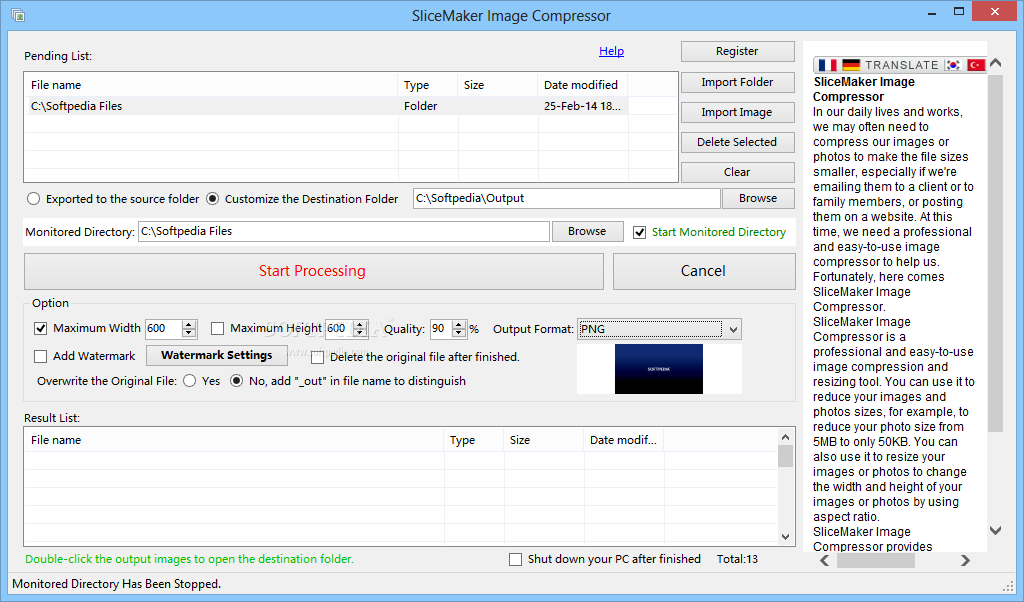The width and height of the screenshot is (1024, 602).
Task: Sort Pending List by Date modified column
Action: coord(583,85)
